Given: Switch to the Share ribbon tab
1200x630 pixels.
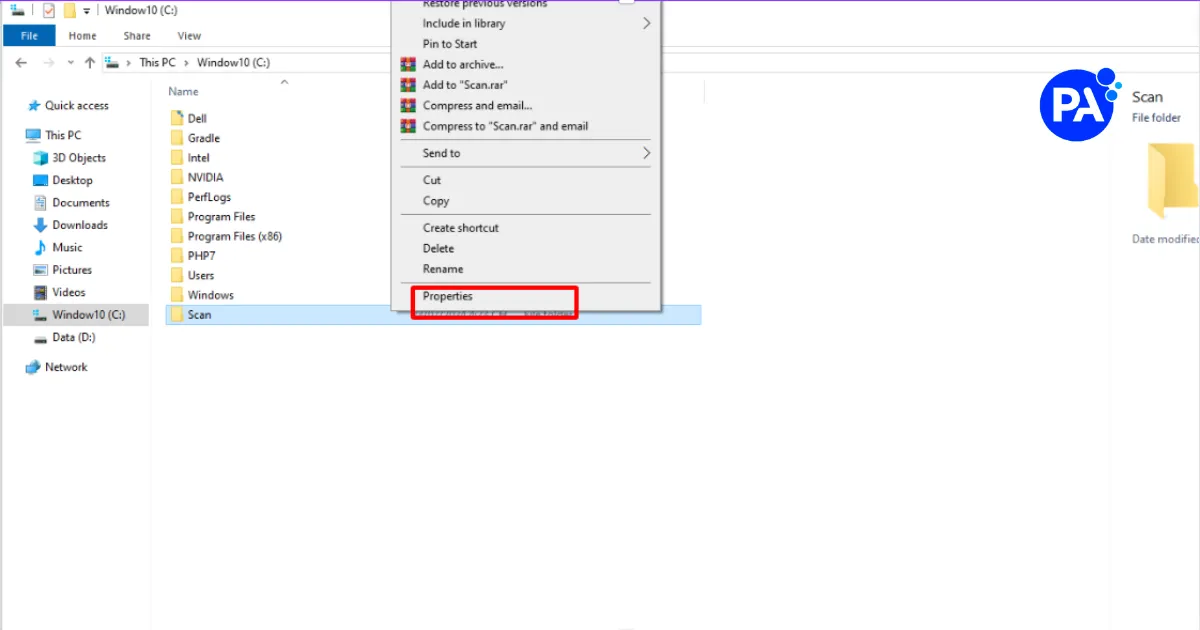Looking at the screenshot, I should point(137,36).
